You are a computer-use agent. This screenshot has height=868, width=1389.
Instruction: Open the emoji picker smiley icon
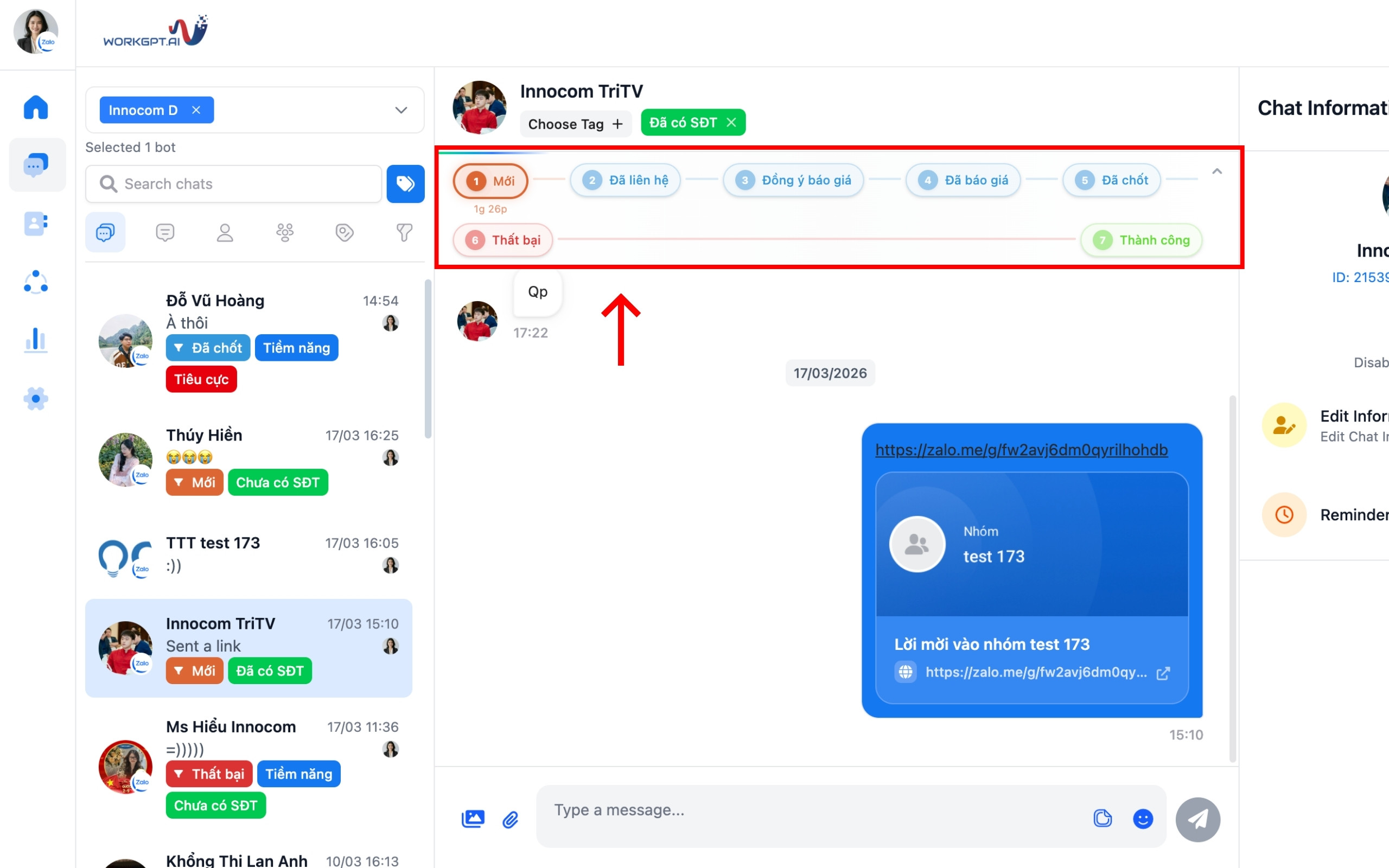1142,819
